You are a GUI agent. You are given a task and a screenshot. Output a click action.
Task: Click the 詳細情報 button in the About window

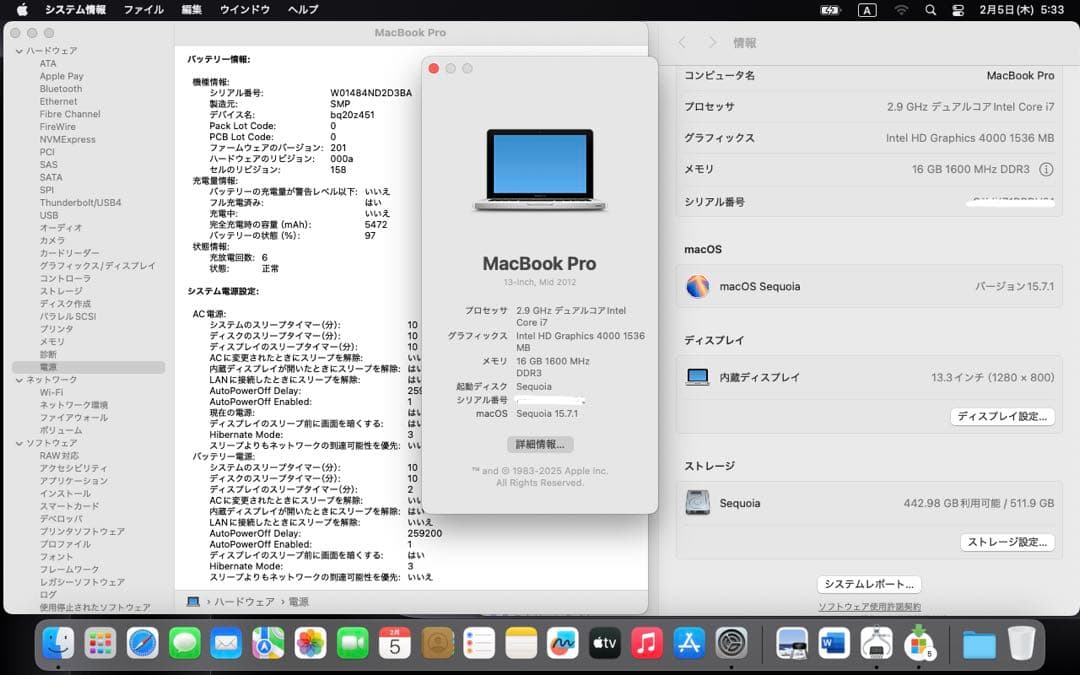tap(540, 444)
